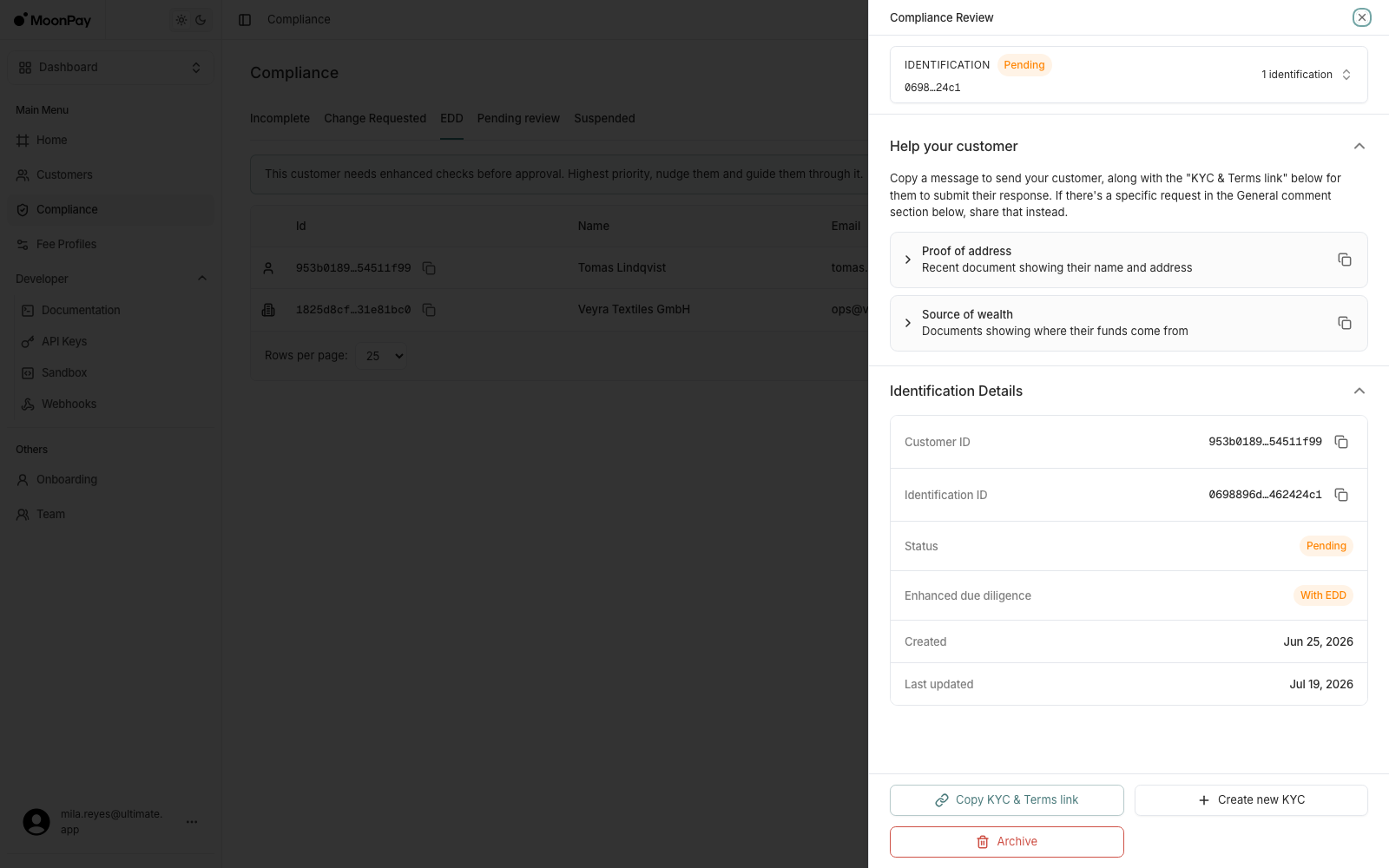
Task: Switch to Pending review tab
Action: (518, 118)
